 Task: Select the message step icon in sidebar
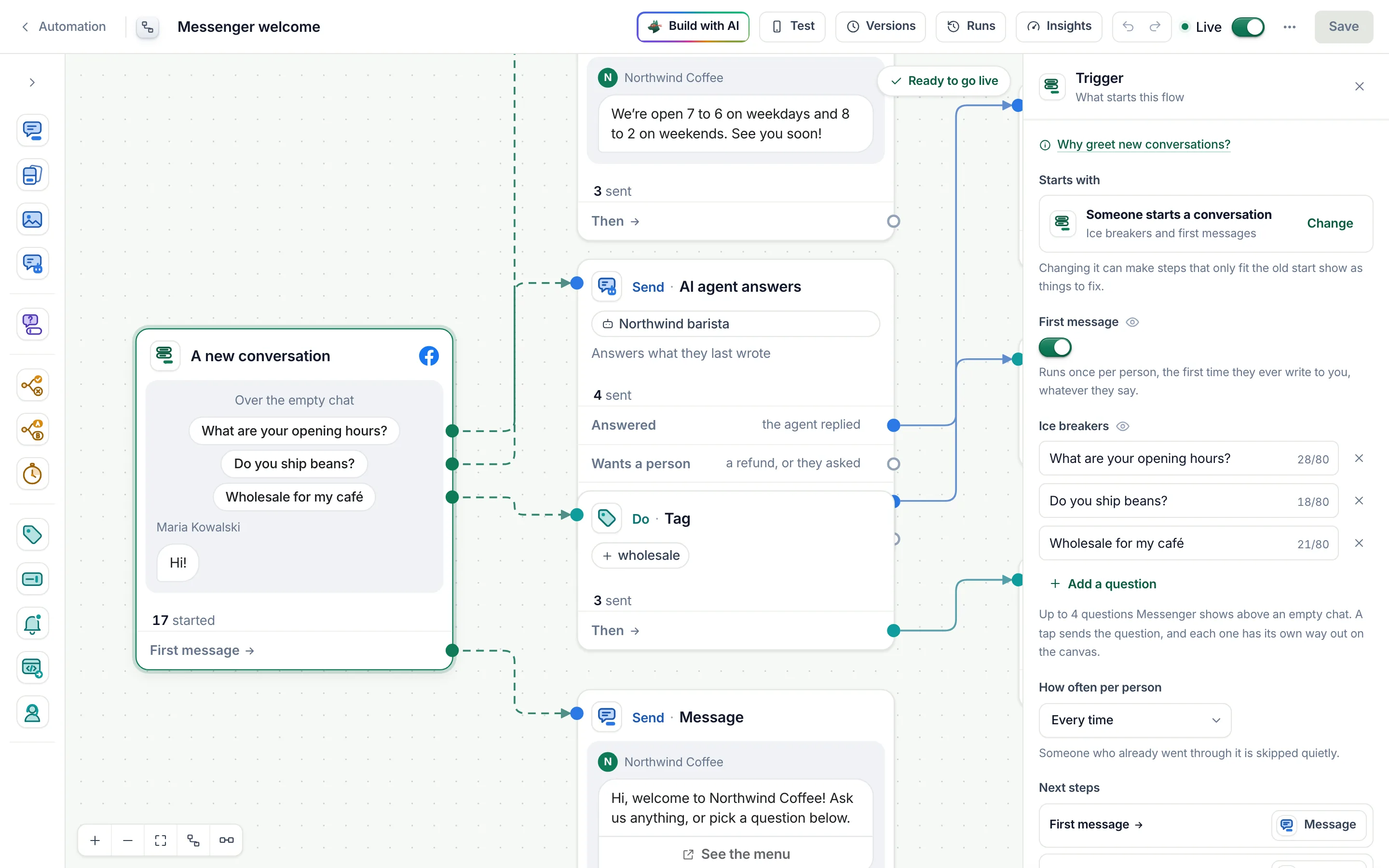coord(32,130)
